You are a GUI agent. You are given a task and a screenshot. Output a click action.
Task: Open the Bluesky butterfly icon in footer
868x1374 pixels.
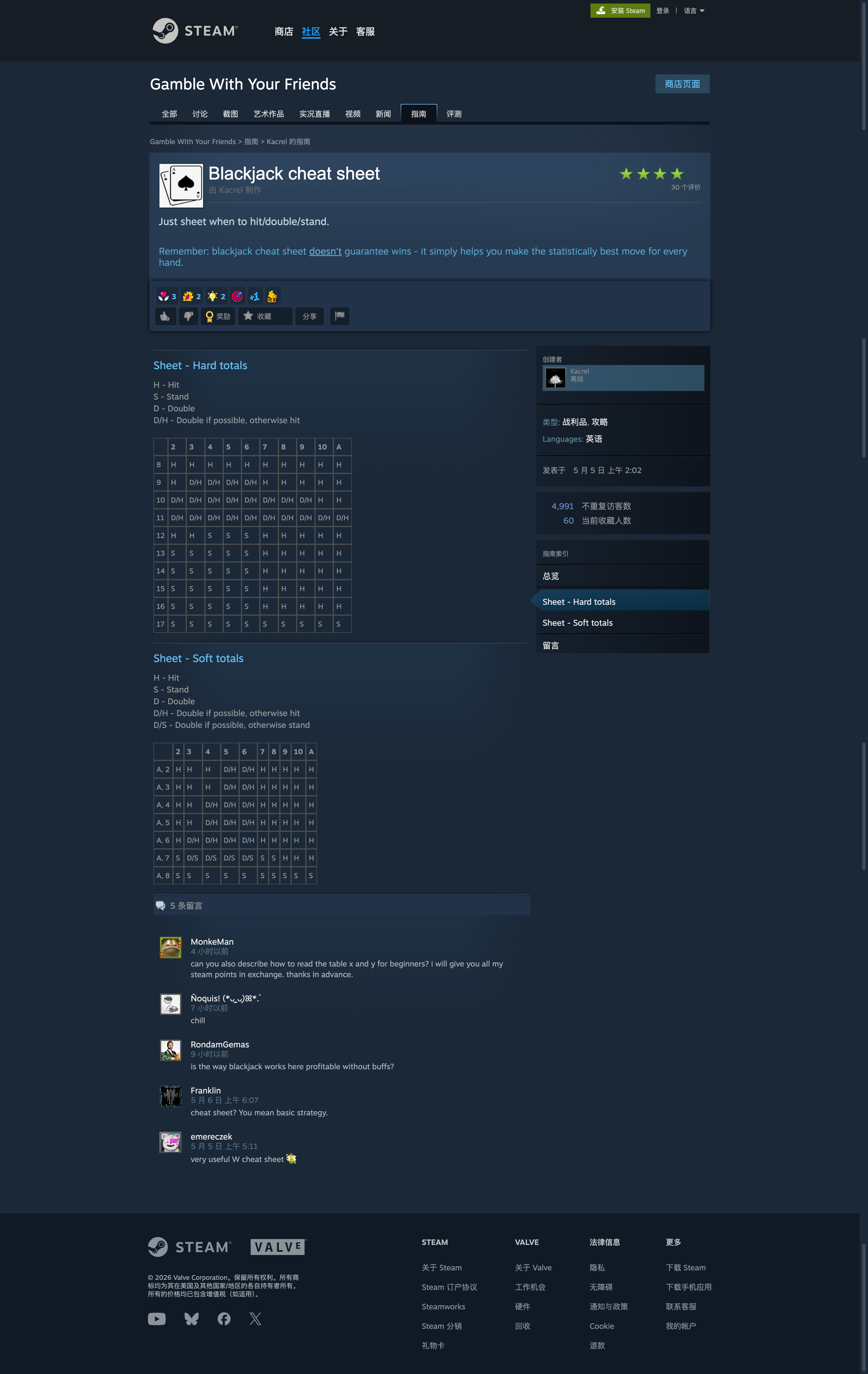(192, 1319)
